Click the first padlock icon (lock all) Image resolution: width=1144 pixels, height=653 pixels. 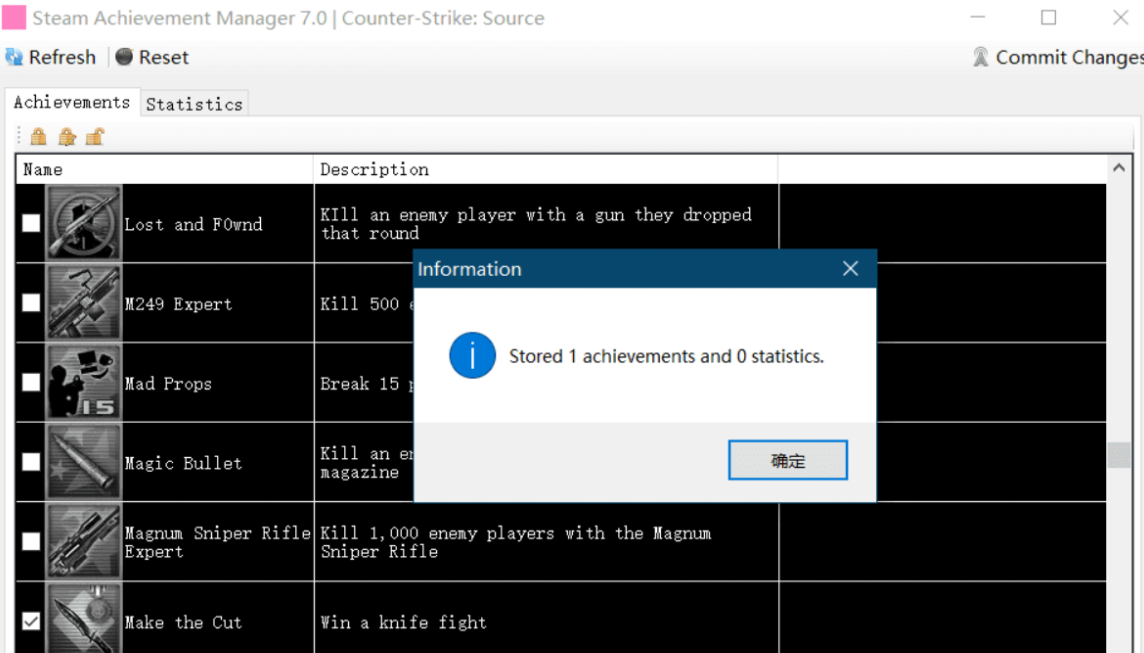(x=38, y=136)
